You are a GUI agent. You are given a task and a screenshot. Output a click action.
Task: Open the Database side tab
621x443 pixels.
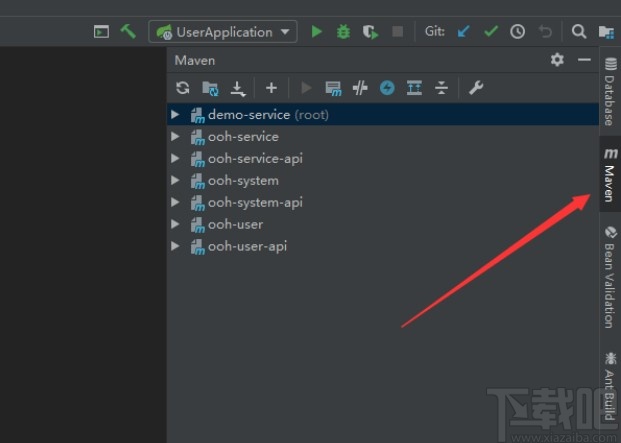[610, 91]
